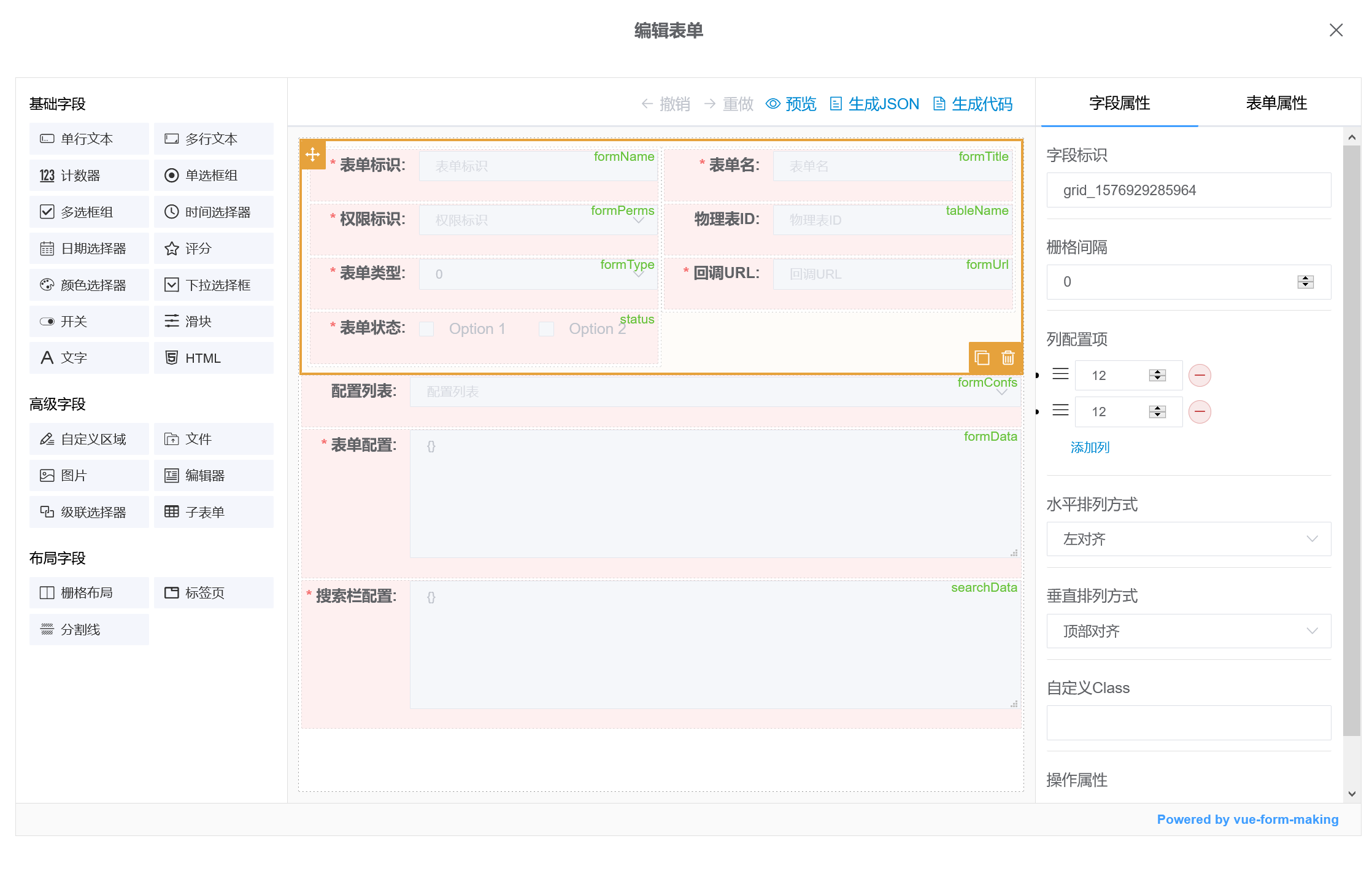Select the 文件 file upload field
This screenshot has height=895, width=1372.
214,439
